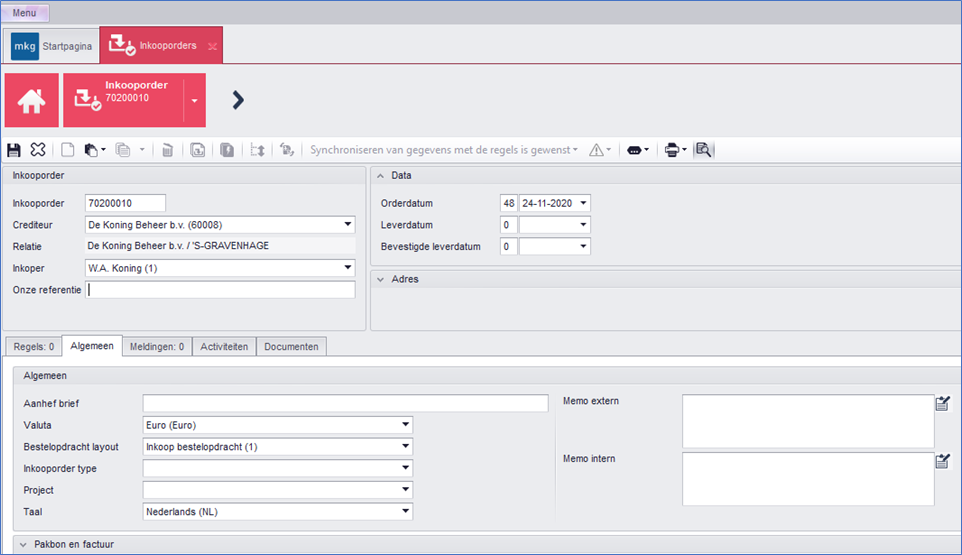
Task: Open the Menu button
Action: tap(25, 13)
